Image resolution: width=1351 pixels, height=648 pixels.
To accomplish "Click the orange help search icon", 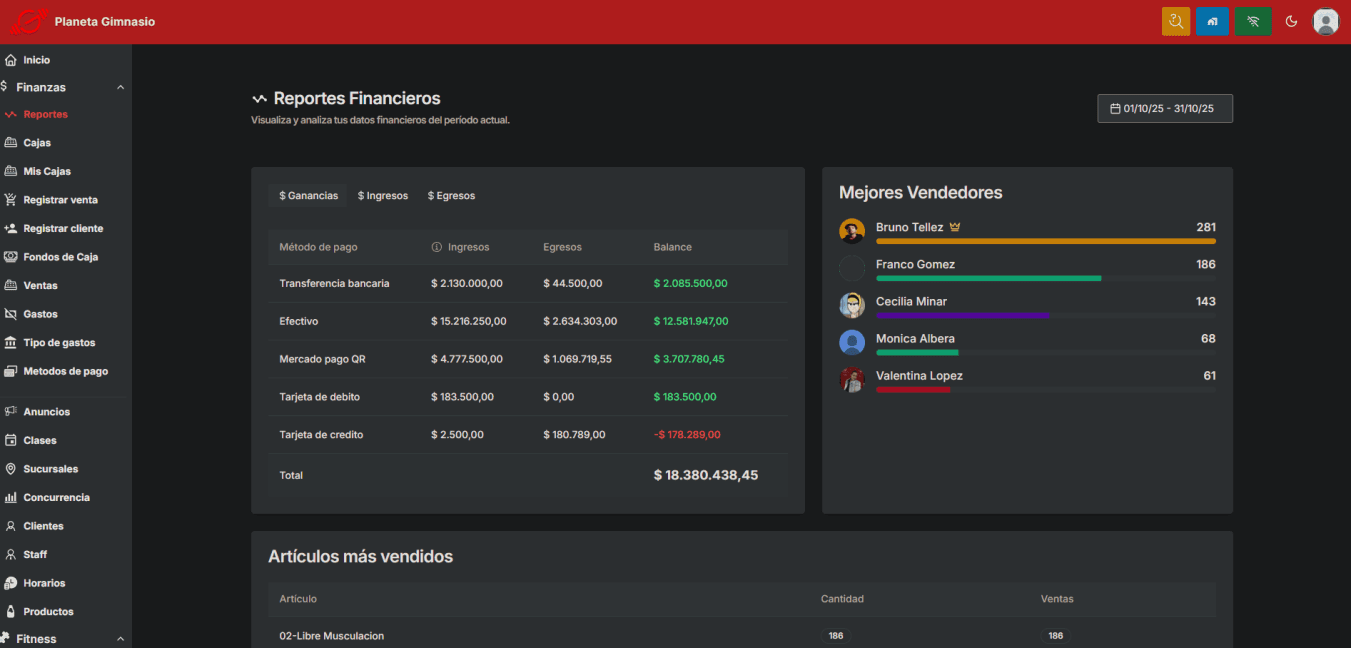I will tap(1176, 21).
